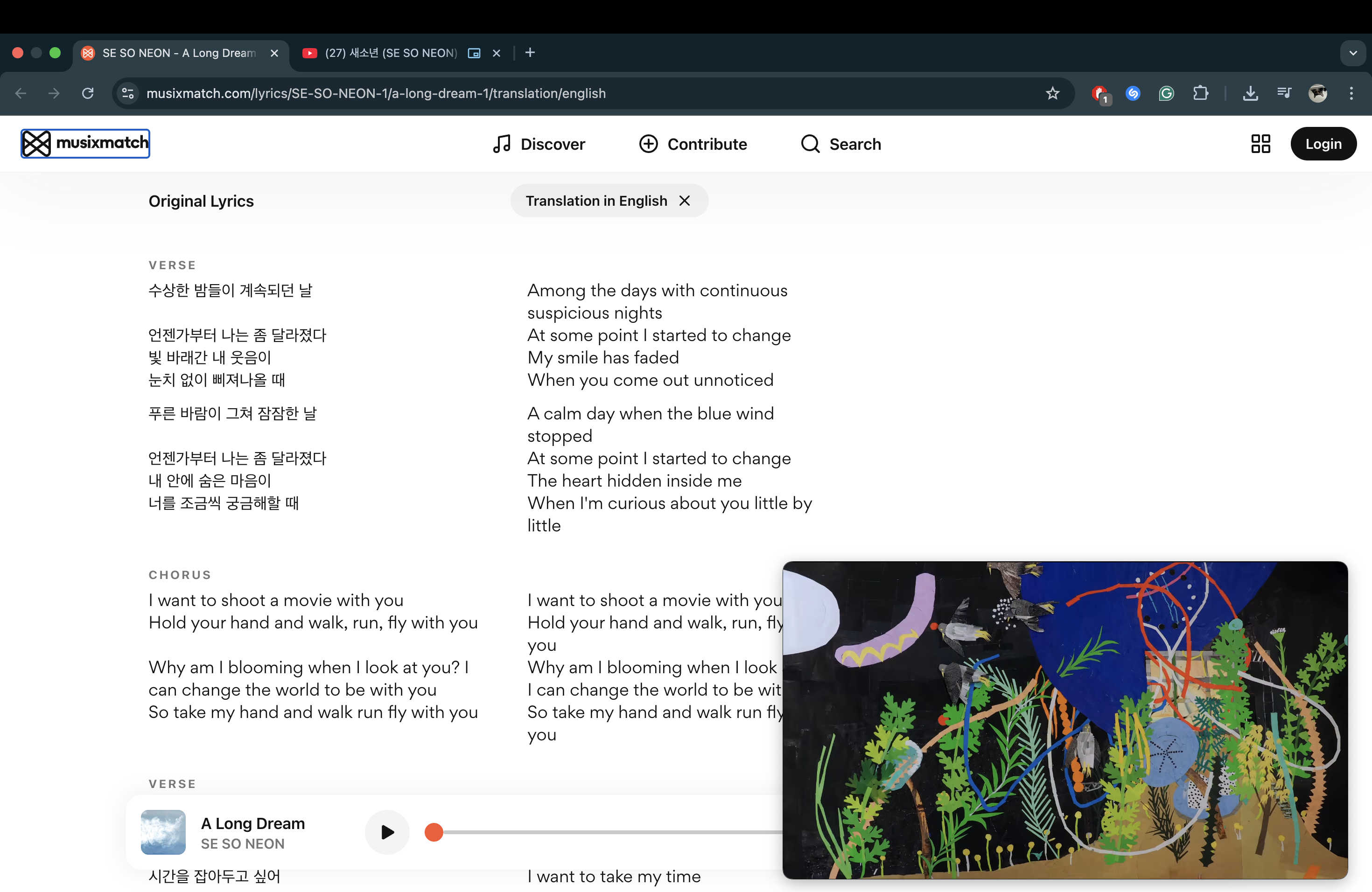Dismiss the Translation in English filter
This screenshot has width=1372, height=892.
(685, 201)
